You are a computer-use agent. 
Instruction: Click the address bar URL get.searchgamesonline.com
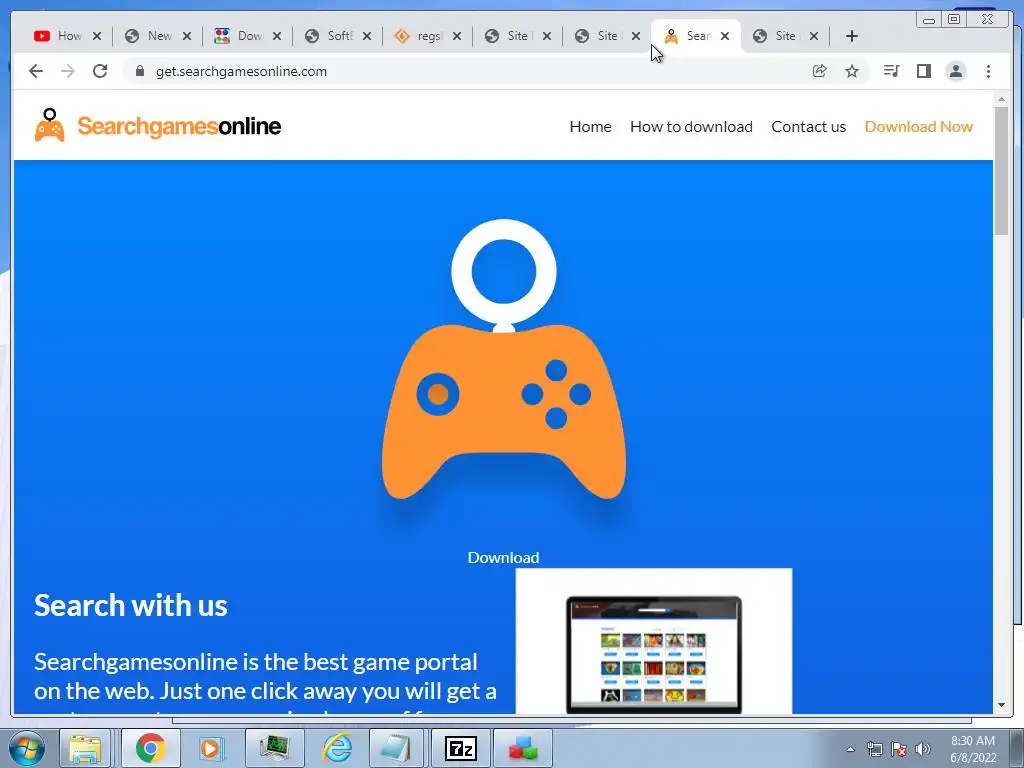(241, 71)
